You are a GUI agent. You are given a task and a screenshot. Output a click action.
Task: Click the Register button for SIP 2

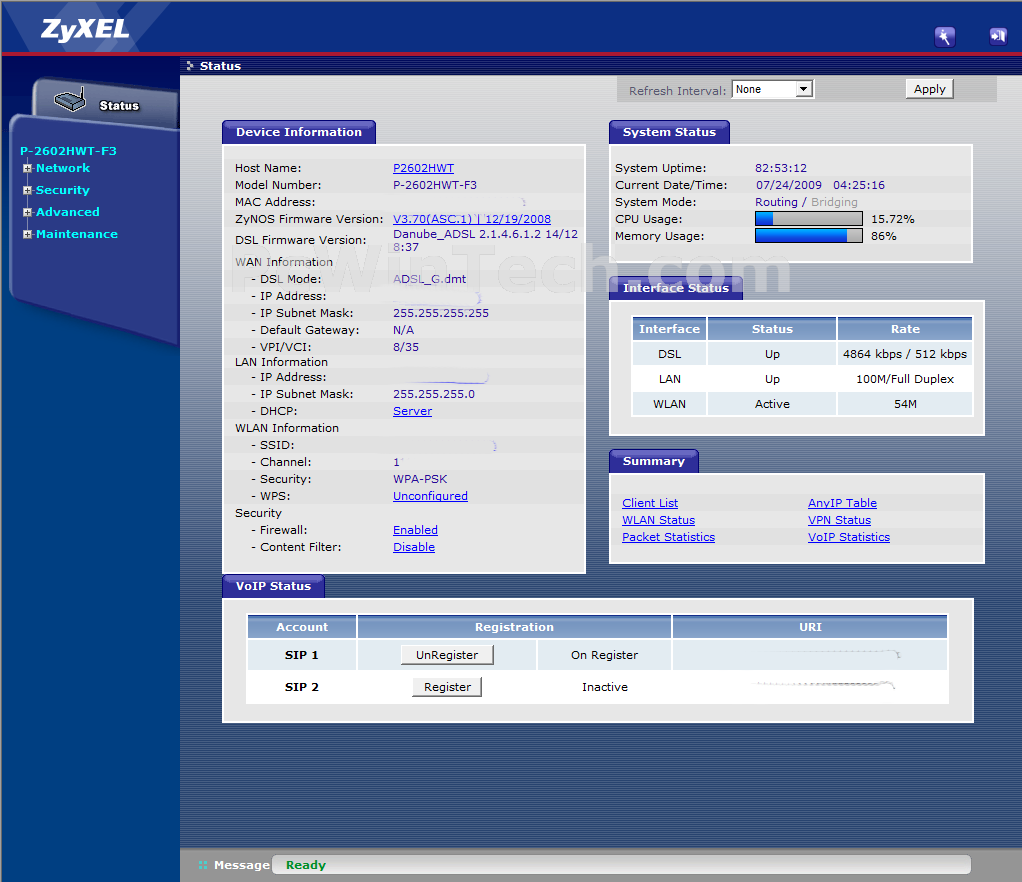click(x=447, y=686)
